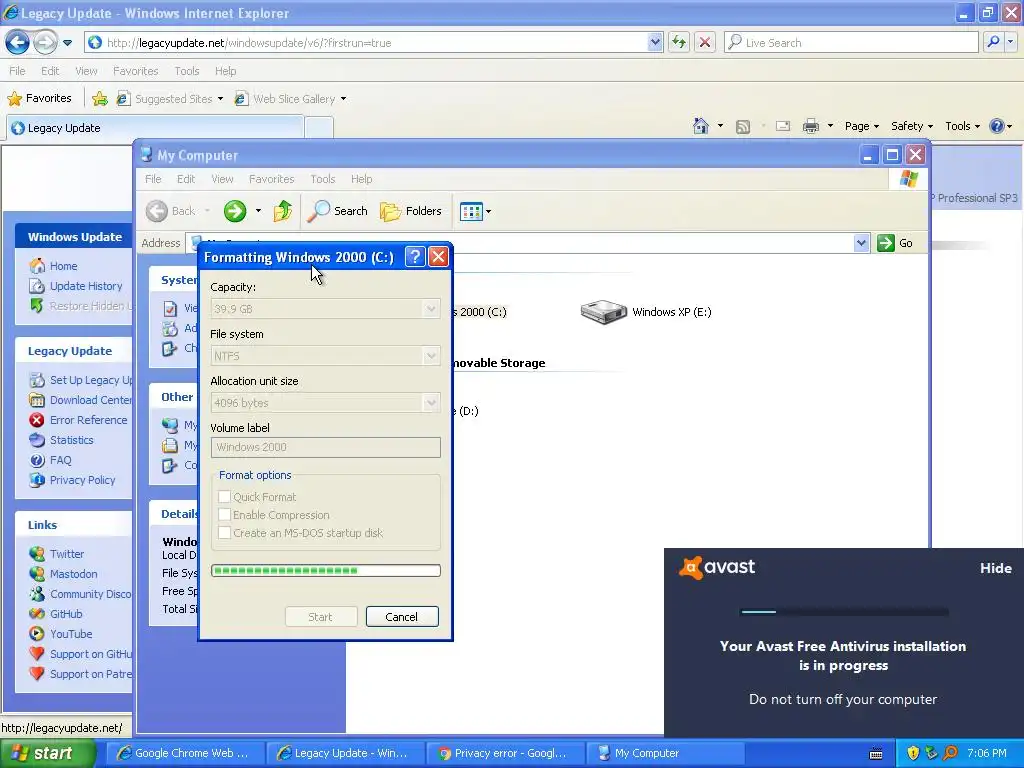Open the IE File menu
The width and height of the screenshot is (1024, 768).
click(x=18, y=71)
